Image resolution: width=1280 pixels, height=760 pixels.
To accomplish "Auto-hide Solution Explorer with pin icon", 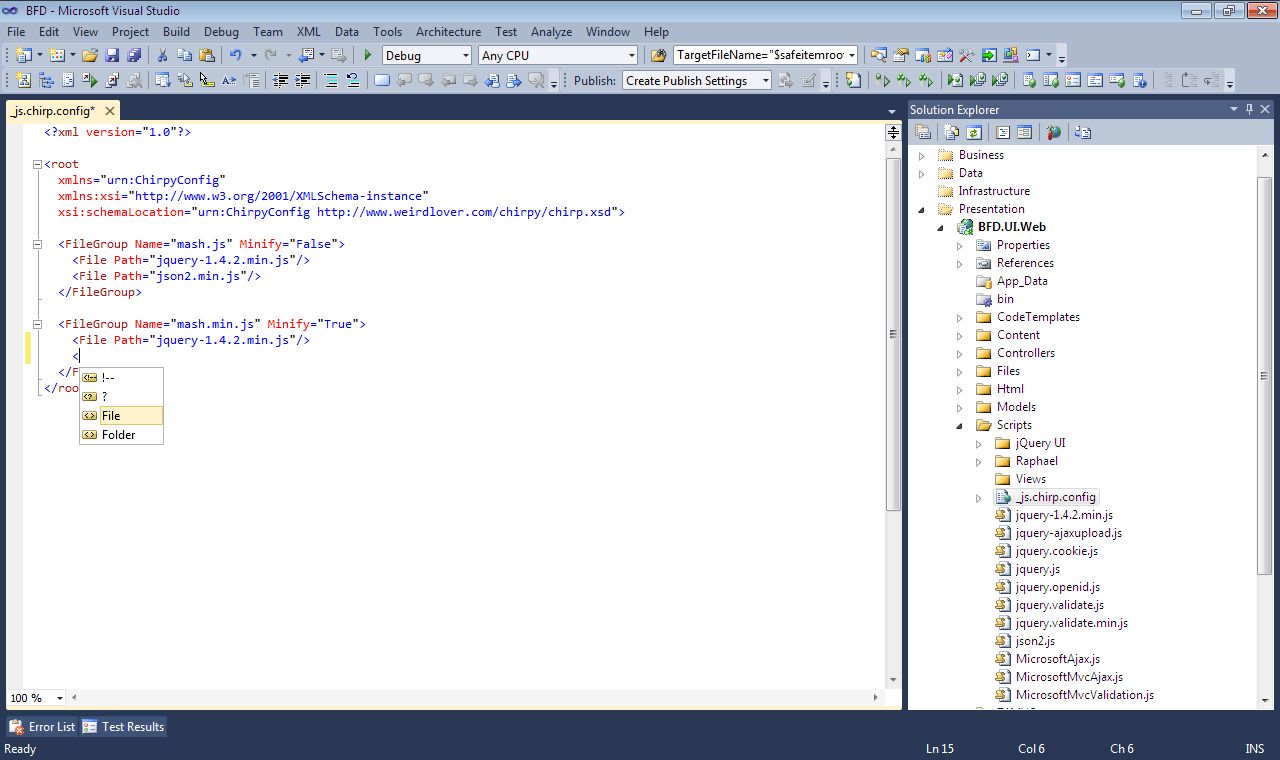I will (x=1249, y=109).
